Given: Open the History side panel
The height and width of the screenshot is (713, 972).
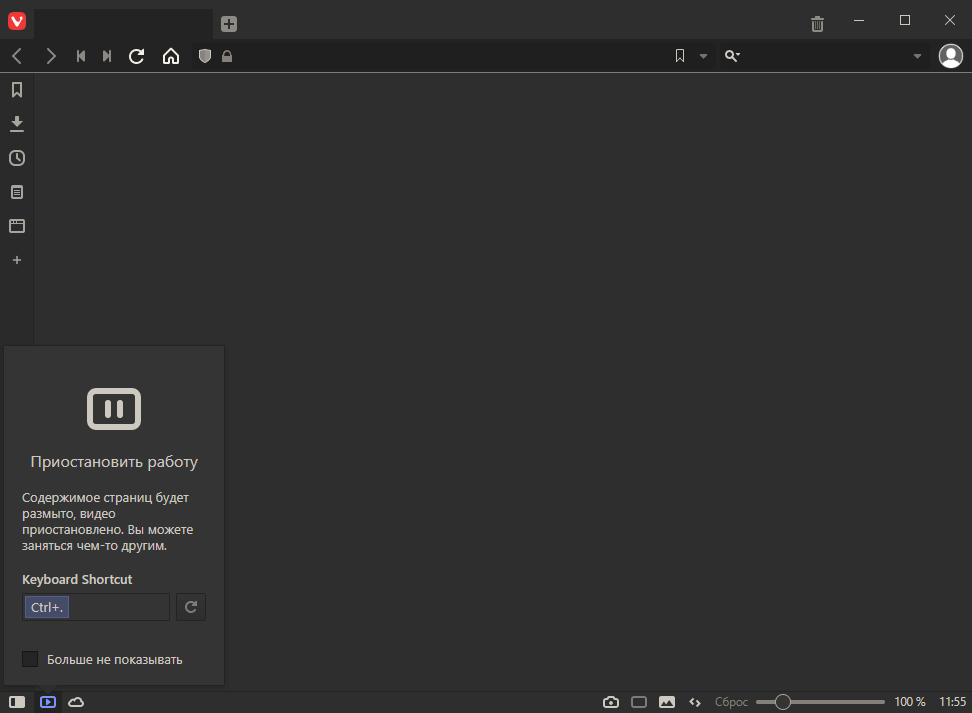Looking at the screenshot, I should [x=17, y=158].
